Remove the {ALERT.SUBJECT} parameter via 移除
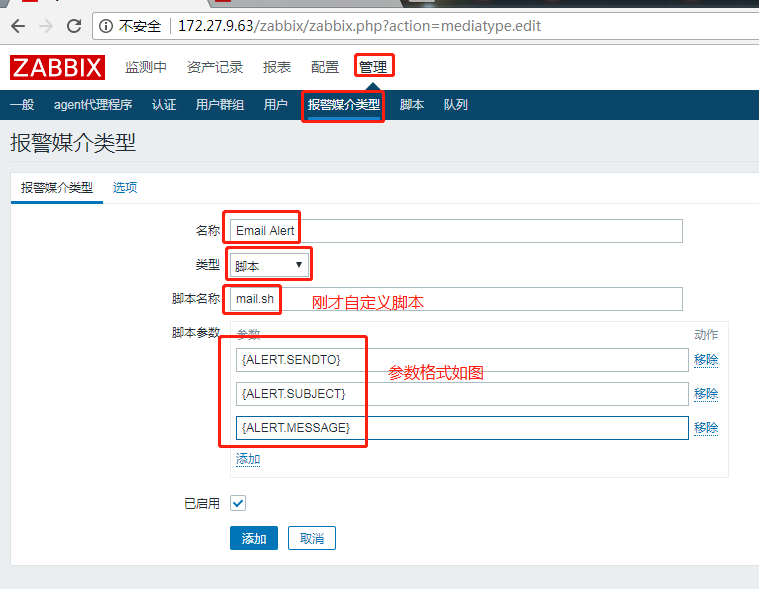The height and width of the screenshot is (589, 759). click(706, 394)
